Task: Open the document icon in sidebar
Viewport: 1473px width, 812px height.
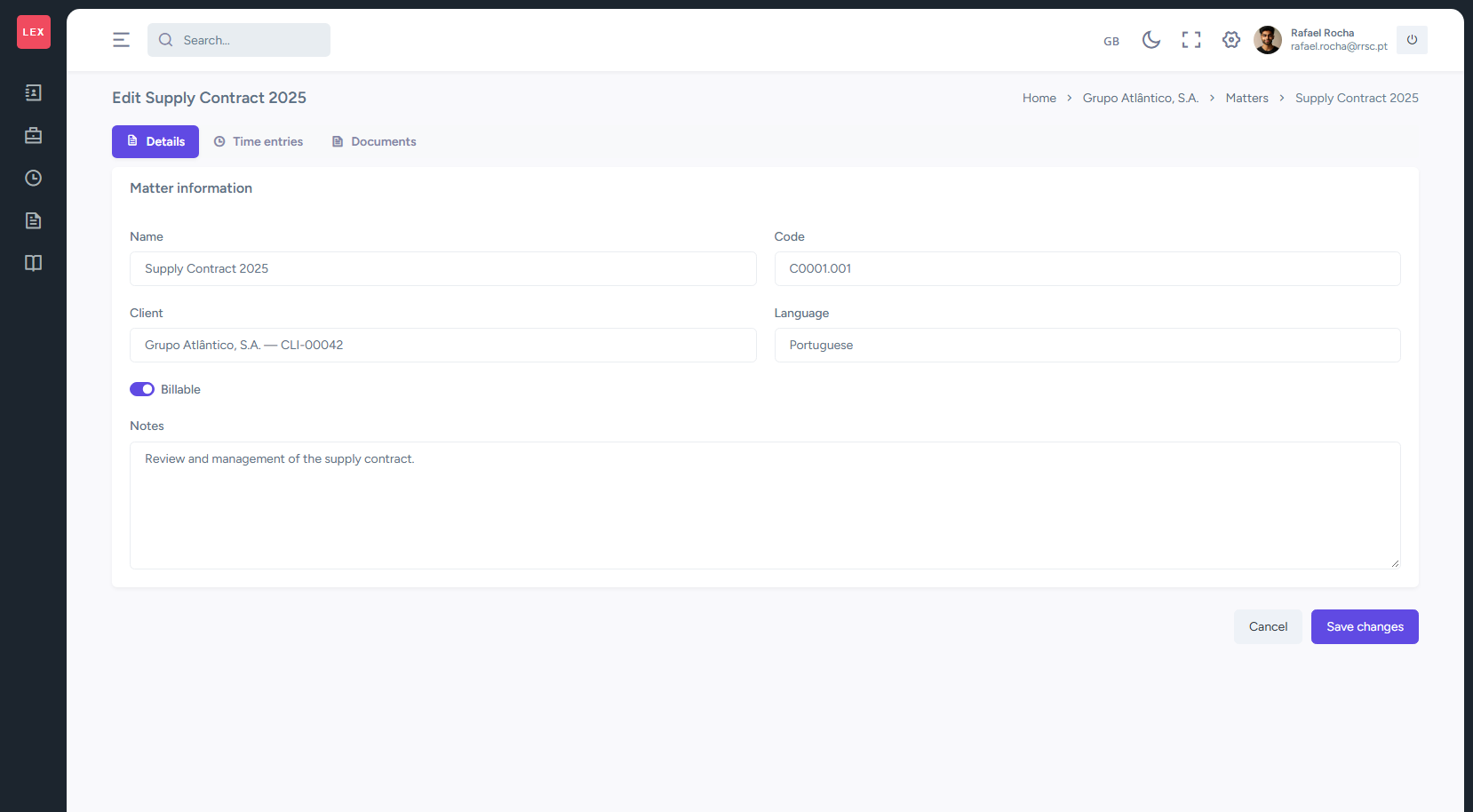Action: pos(33,220)
